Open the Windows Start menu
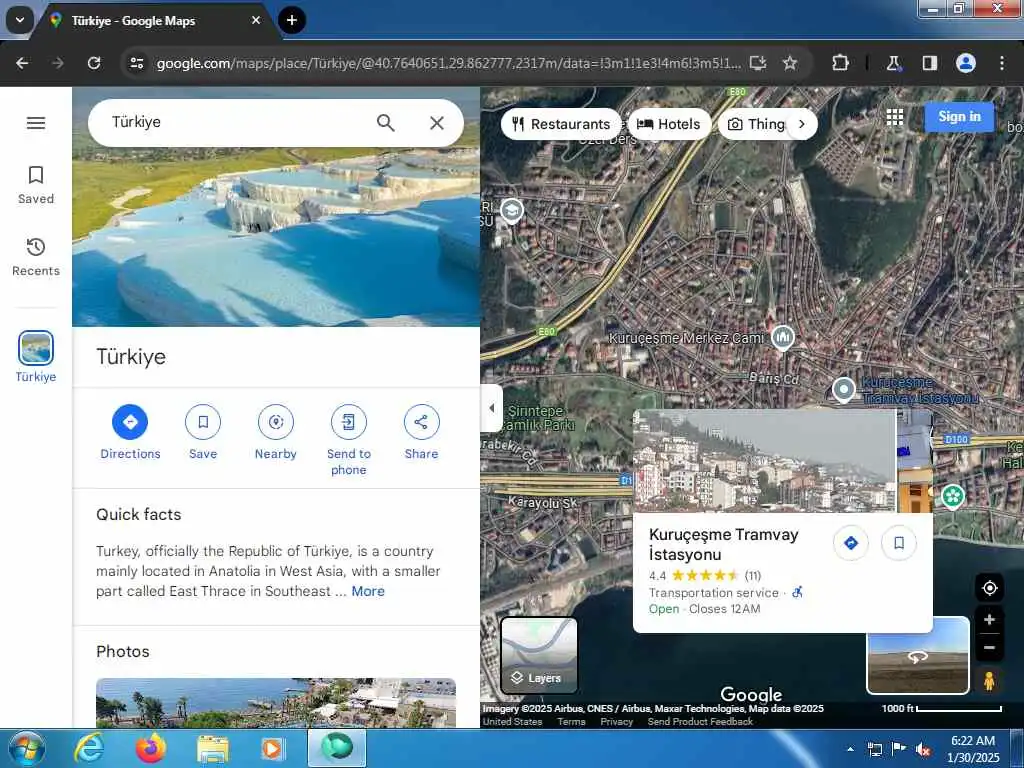This screenshot has height=768, width=1024. coord(26,748)
